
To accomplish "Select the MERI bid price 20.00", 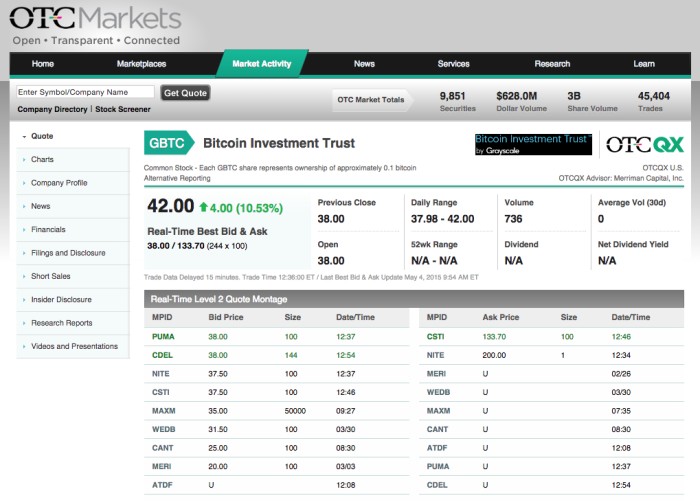I will [x=218, y=467].
